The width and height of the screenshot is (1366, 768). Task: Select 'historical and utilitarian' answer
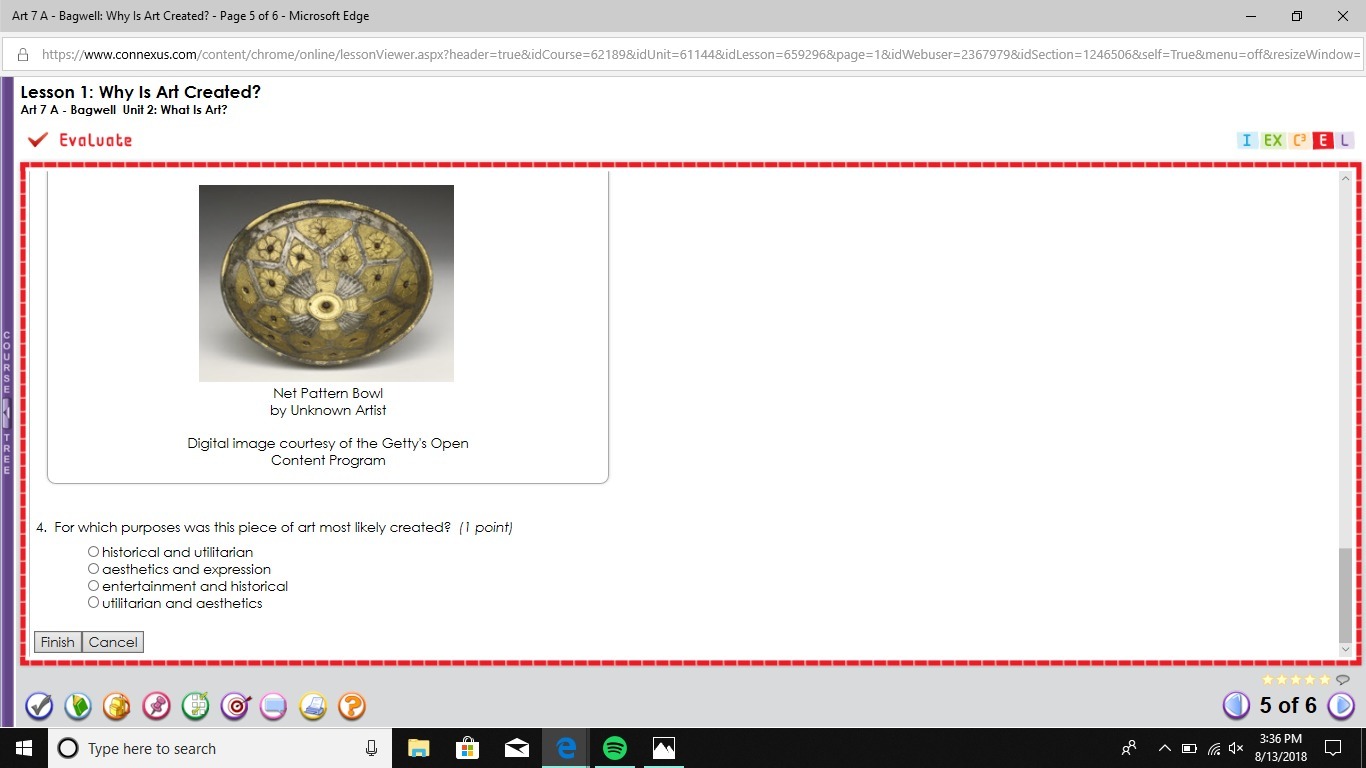pyautogui.click(x=93, y=552)
